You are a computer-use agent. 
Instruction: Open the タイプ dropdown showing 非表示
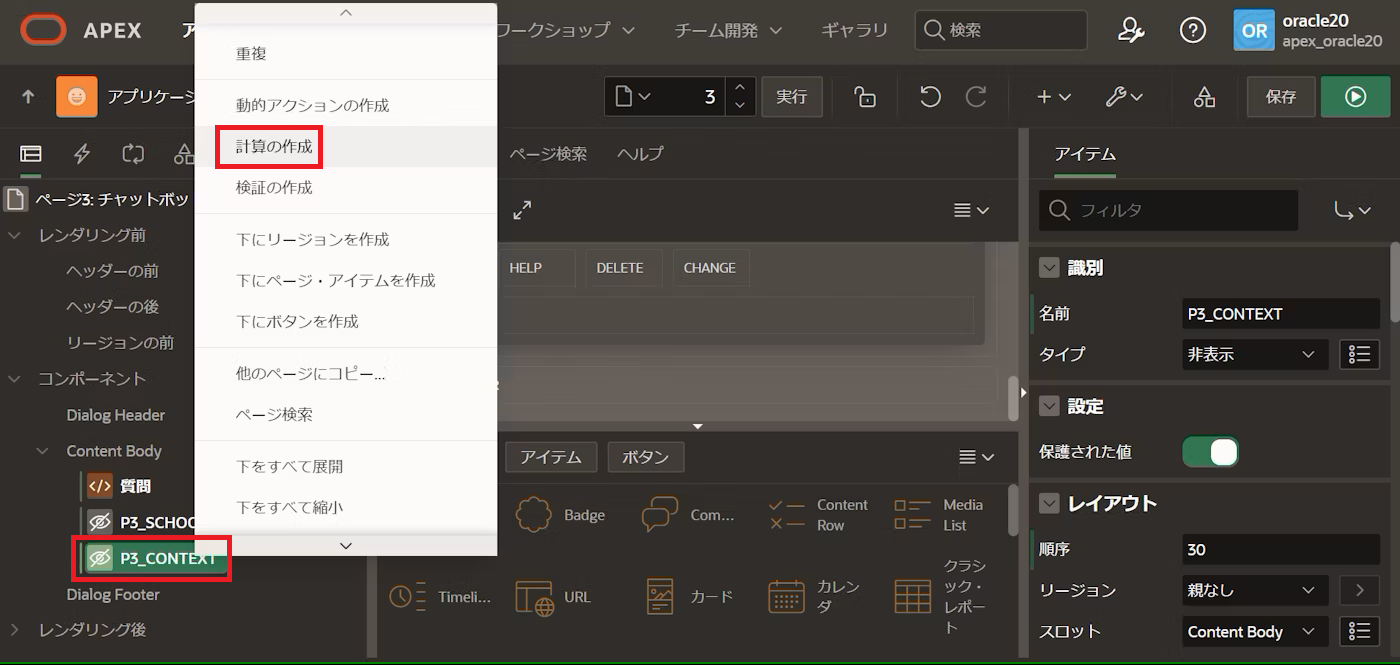point(1255,354)
